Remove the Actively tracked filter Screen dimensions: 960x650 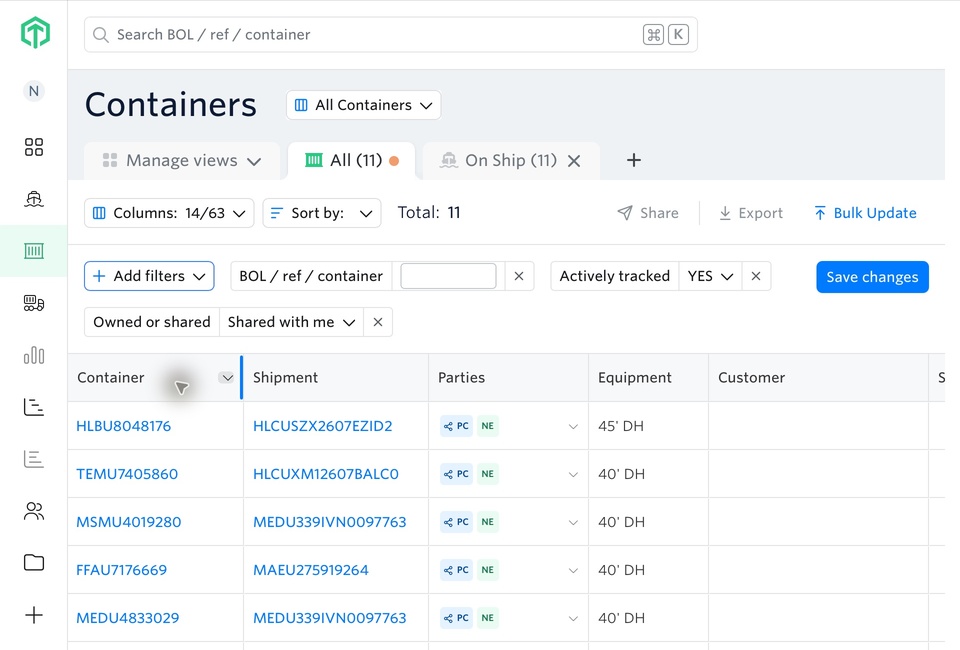click(x=756, y=276)
